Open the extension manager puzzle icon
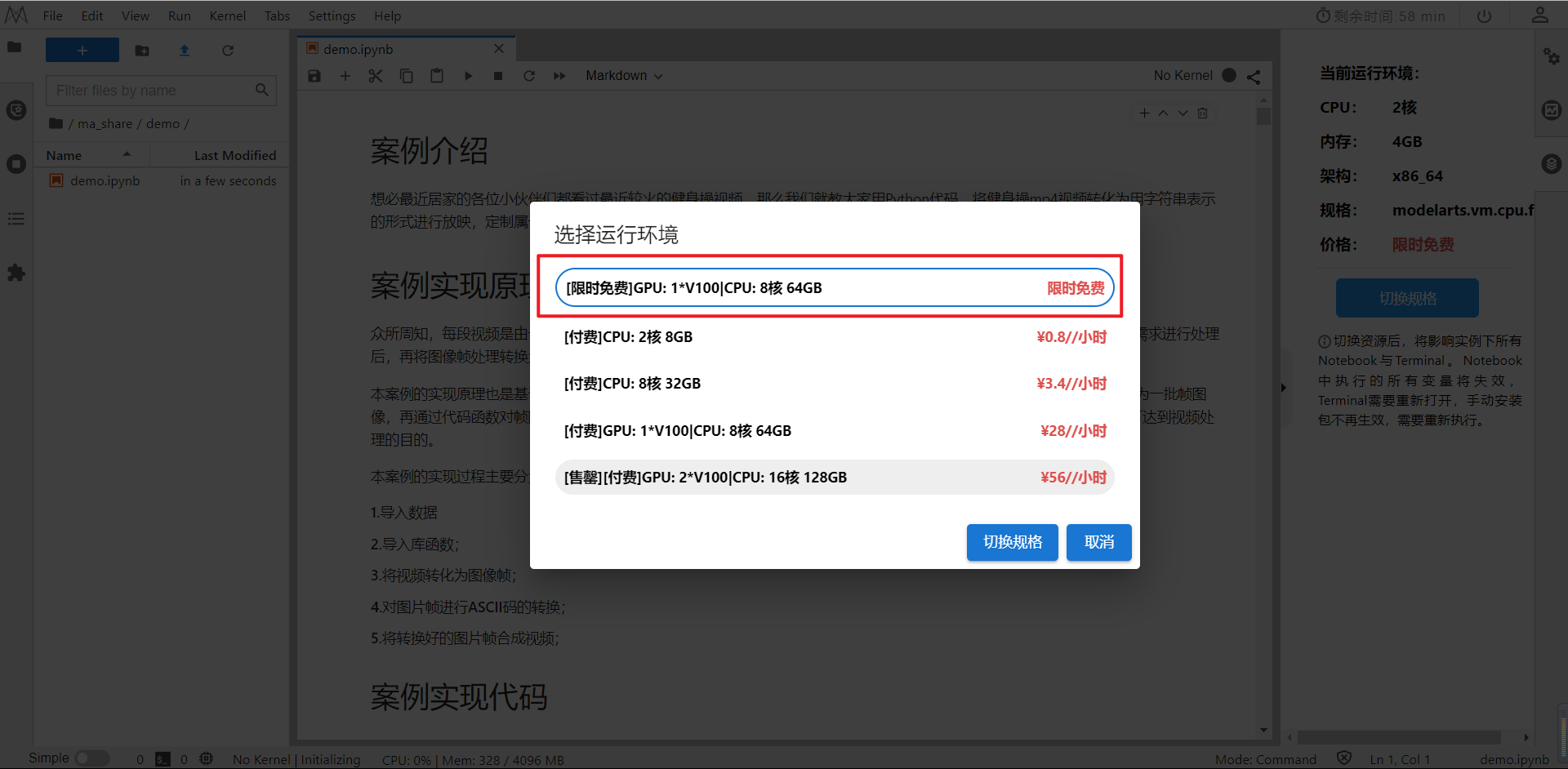 [x=16, y=273]
